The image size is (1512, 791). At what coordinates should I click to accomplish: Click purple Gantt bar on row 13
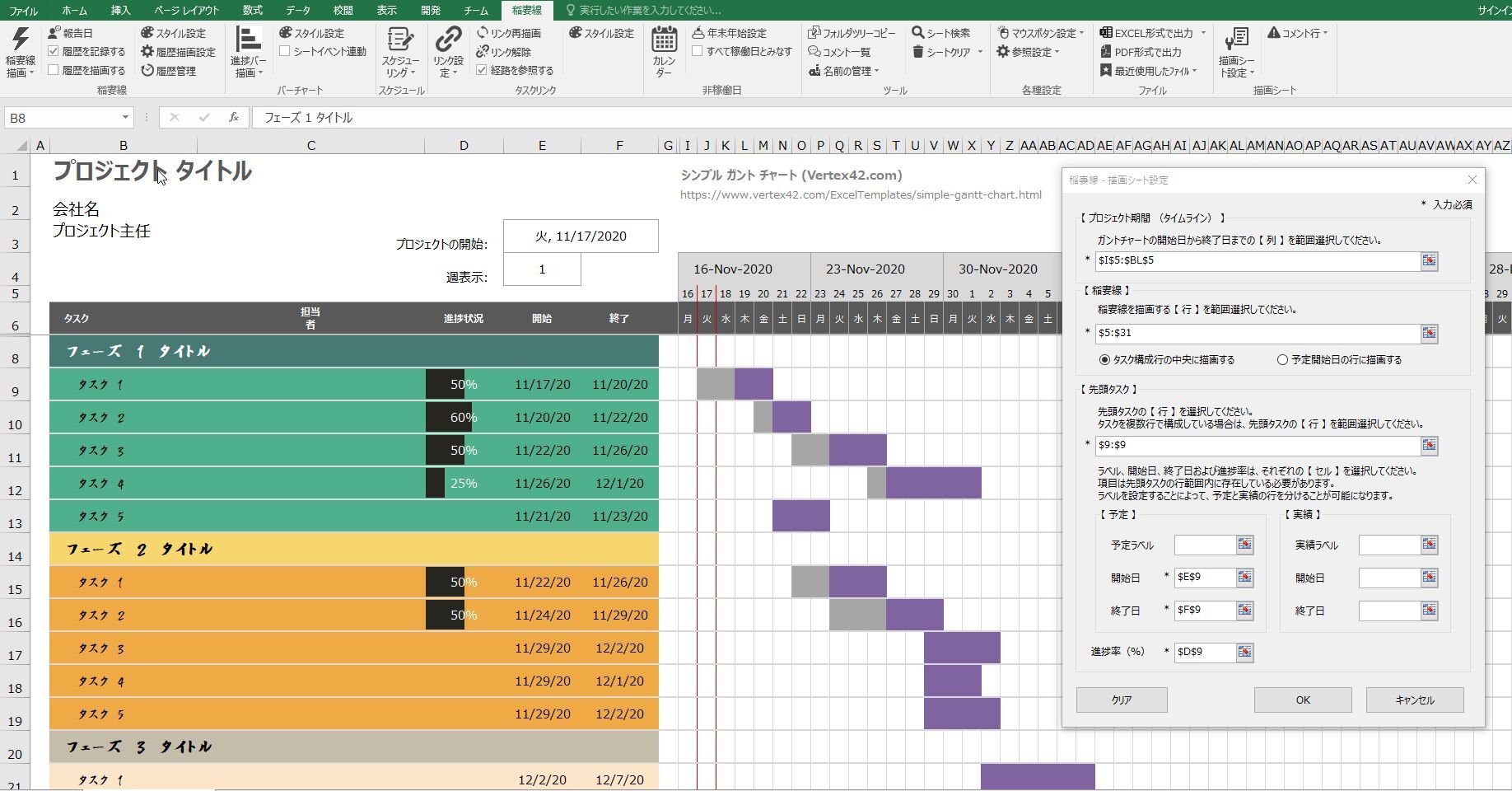tap(801, 516)
